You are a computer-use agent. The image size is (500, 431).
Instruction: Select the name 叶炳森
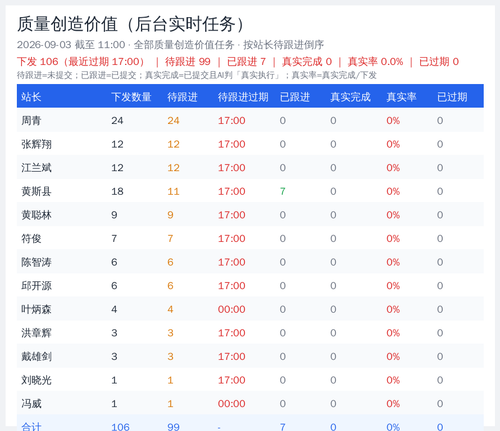click(36, 309)
